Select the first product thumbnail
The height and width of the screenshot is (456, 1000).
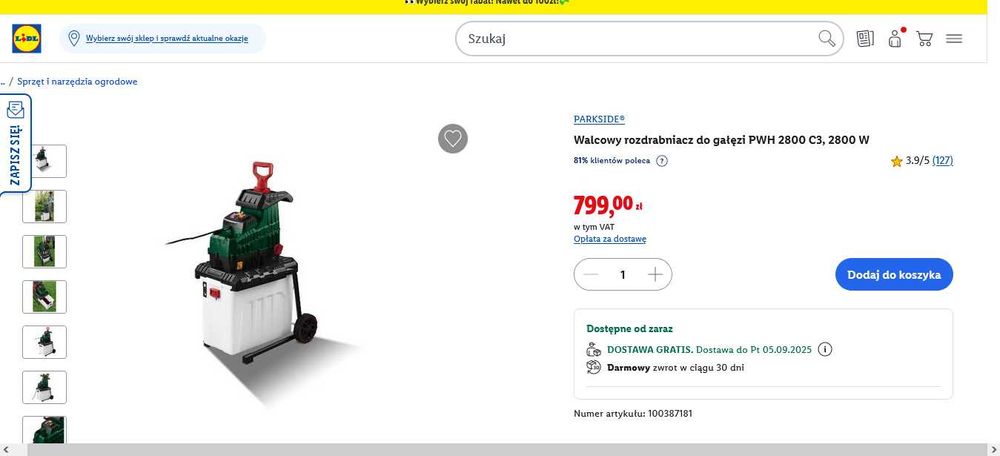click(44, 161)
